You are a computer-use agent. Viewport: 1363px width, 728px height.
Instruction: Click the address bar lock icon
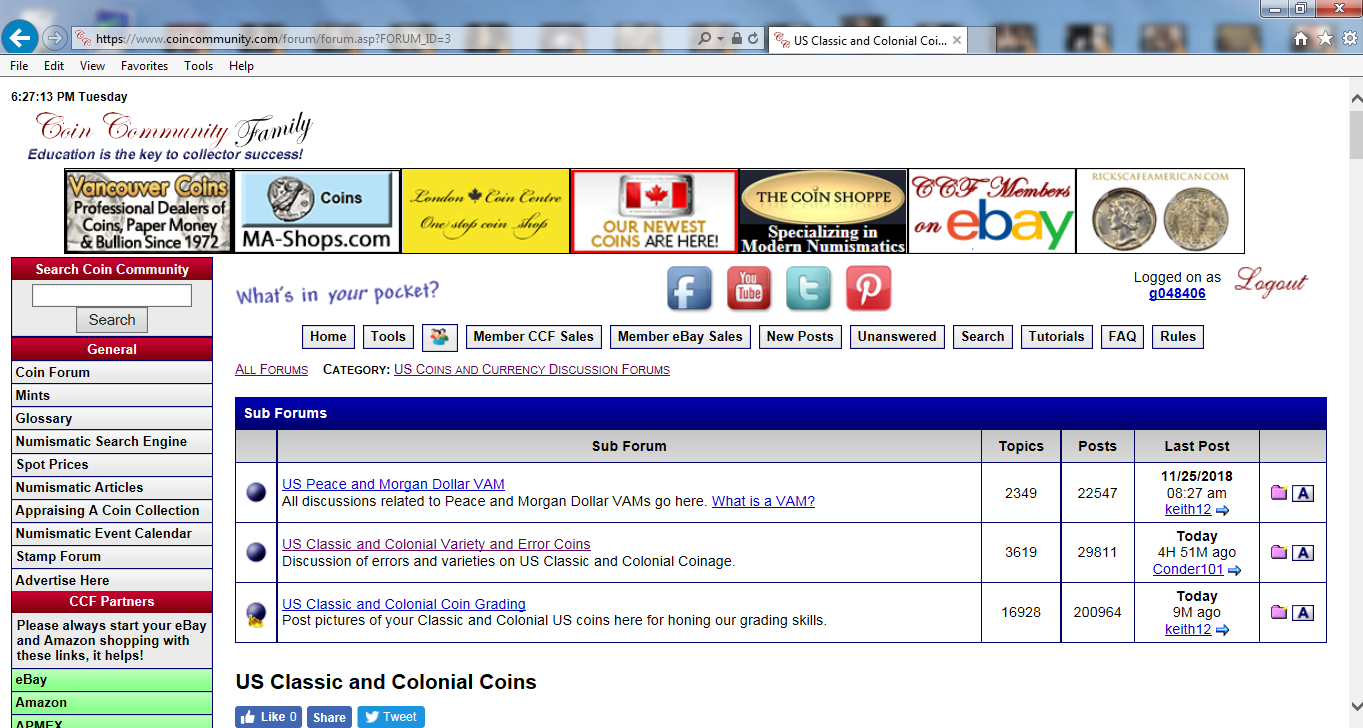[737, 39]
